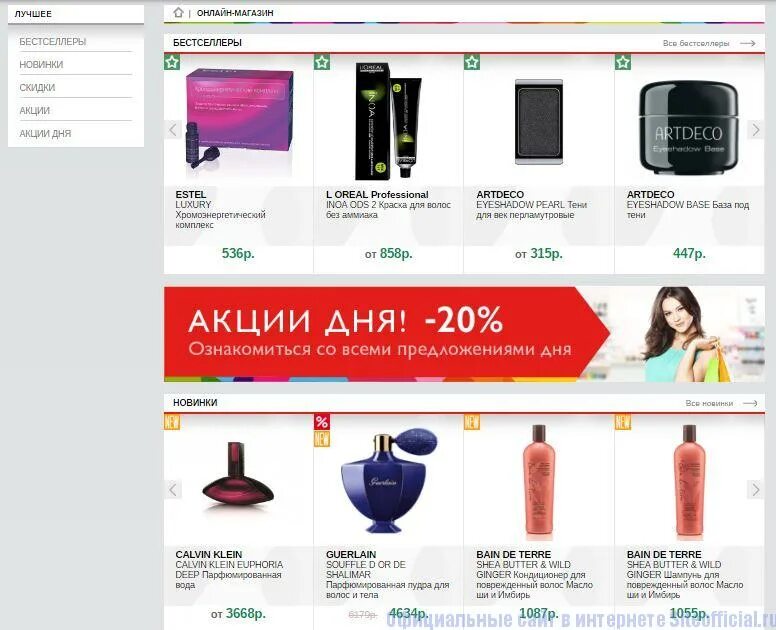The width and height of the screenshot is (776, 630).
Task: Open the Guerlain blue perfume bottle image
Action: coord(389,480)
